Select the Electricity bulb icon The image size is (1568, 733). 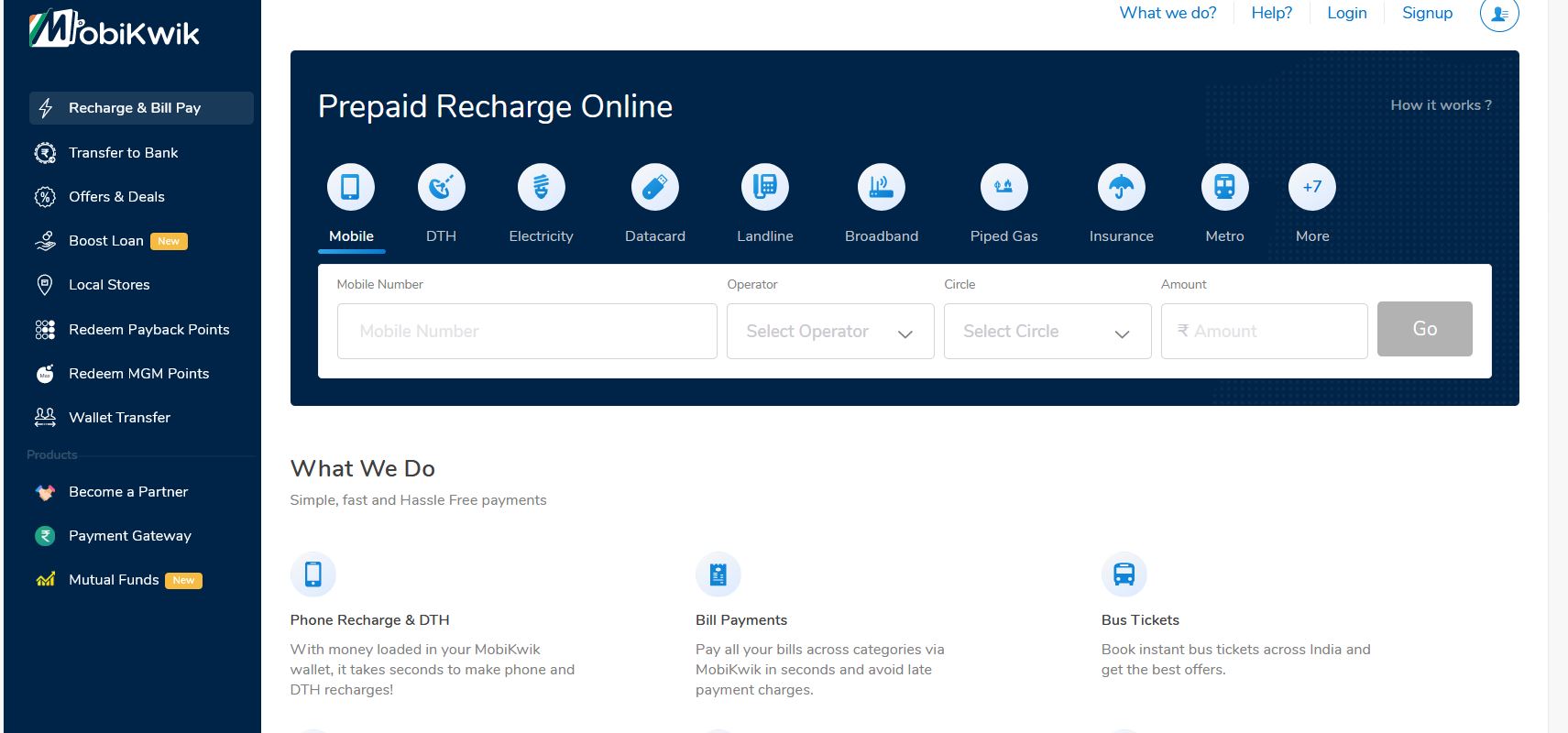pos(542,187)
